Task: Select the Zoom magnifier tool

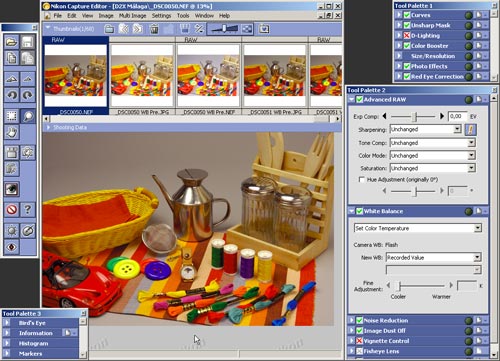Action: 28,116
